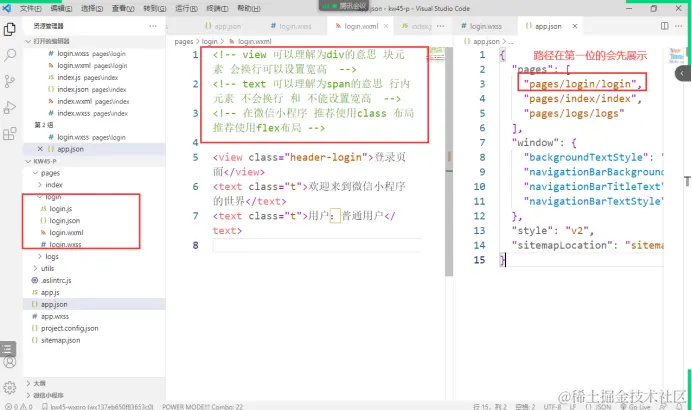Close the login.wxml editor tab
The width and height of the screenshot is (692, 410).
tap(386, 26)
